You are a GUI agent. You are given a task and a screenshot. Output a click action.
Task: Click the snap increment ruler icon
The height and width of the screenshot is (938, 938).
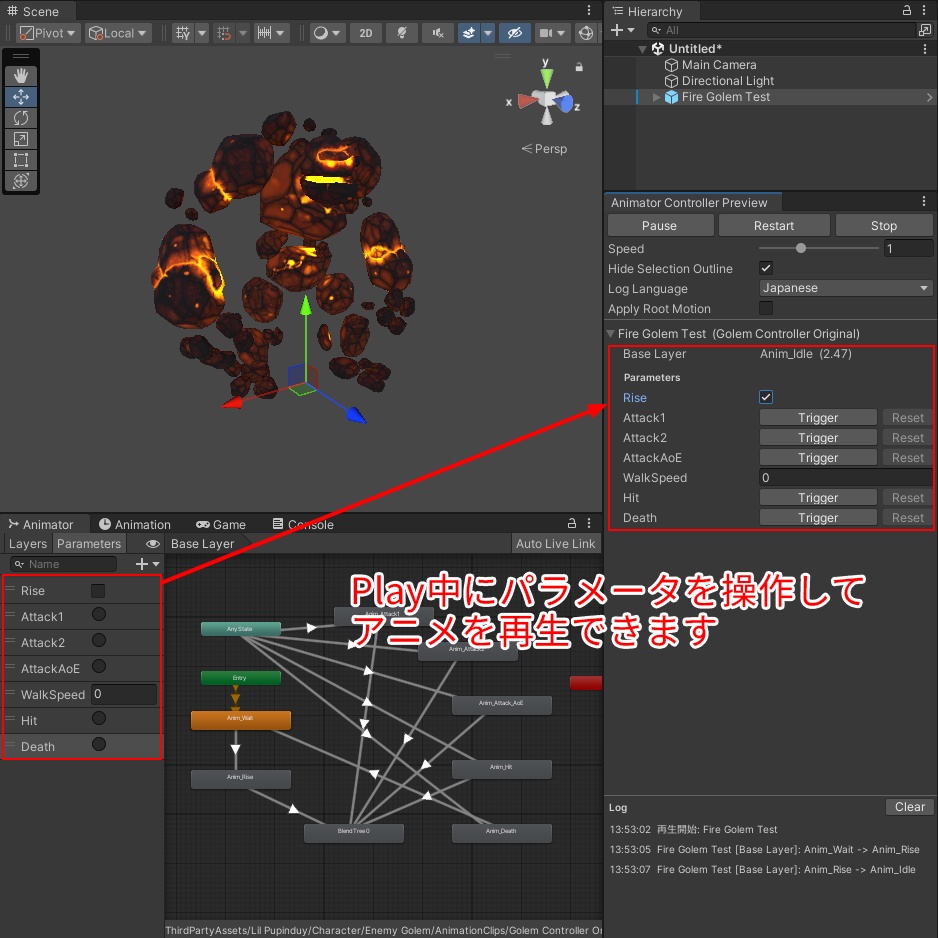(264, 33)
